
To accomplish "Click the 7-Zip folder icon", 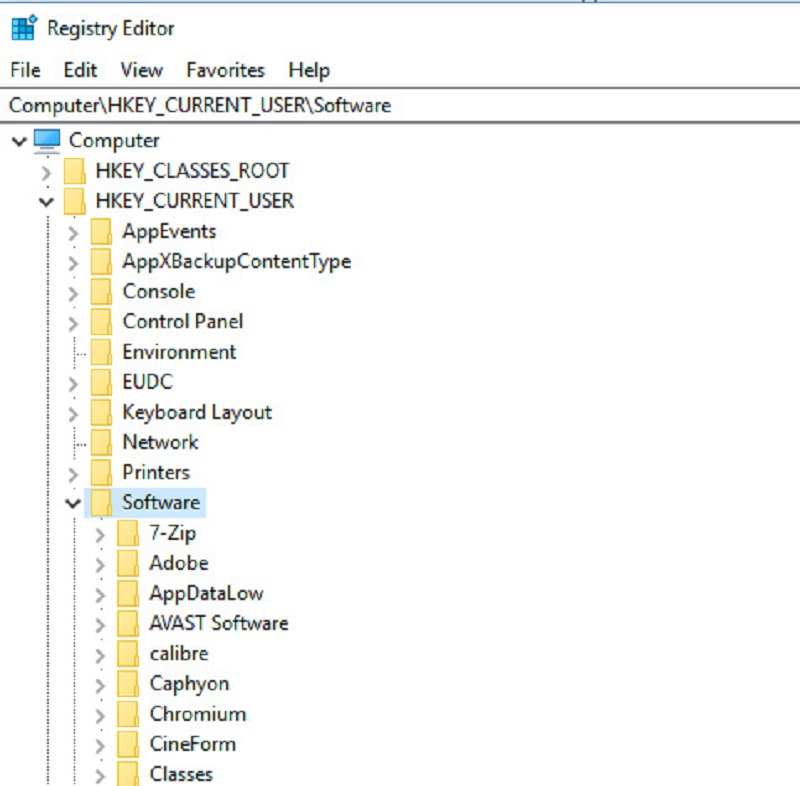I will click(128, 533).
